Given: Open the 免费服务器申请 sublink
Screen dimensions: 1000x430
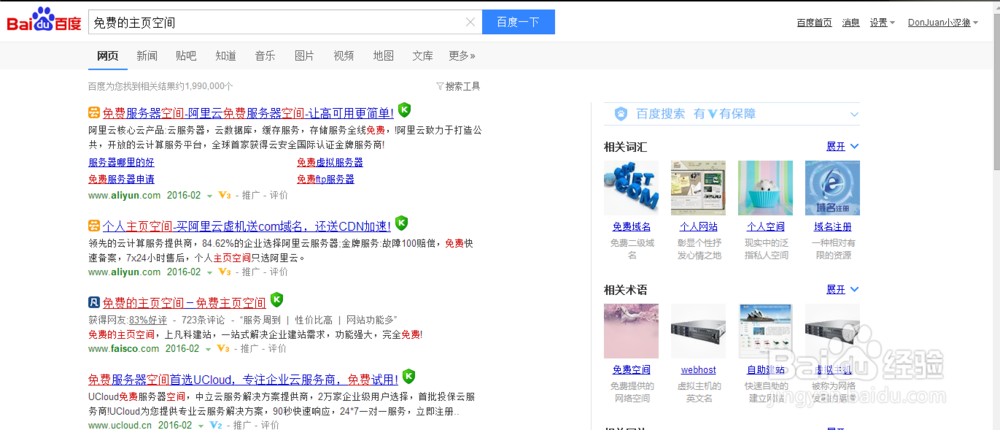Looking at the screenshot, I should (x=121, y=179).
